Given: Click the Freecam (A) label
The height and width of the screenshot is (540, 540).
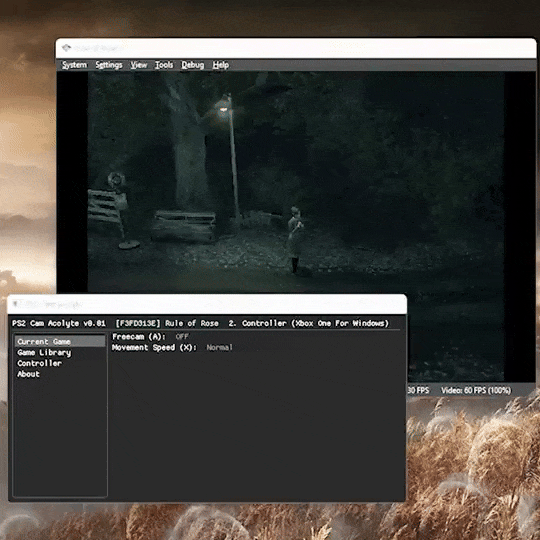Looking at the screenshot, I should coord(139,336).
